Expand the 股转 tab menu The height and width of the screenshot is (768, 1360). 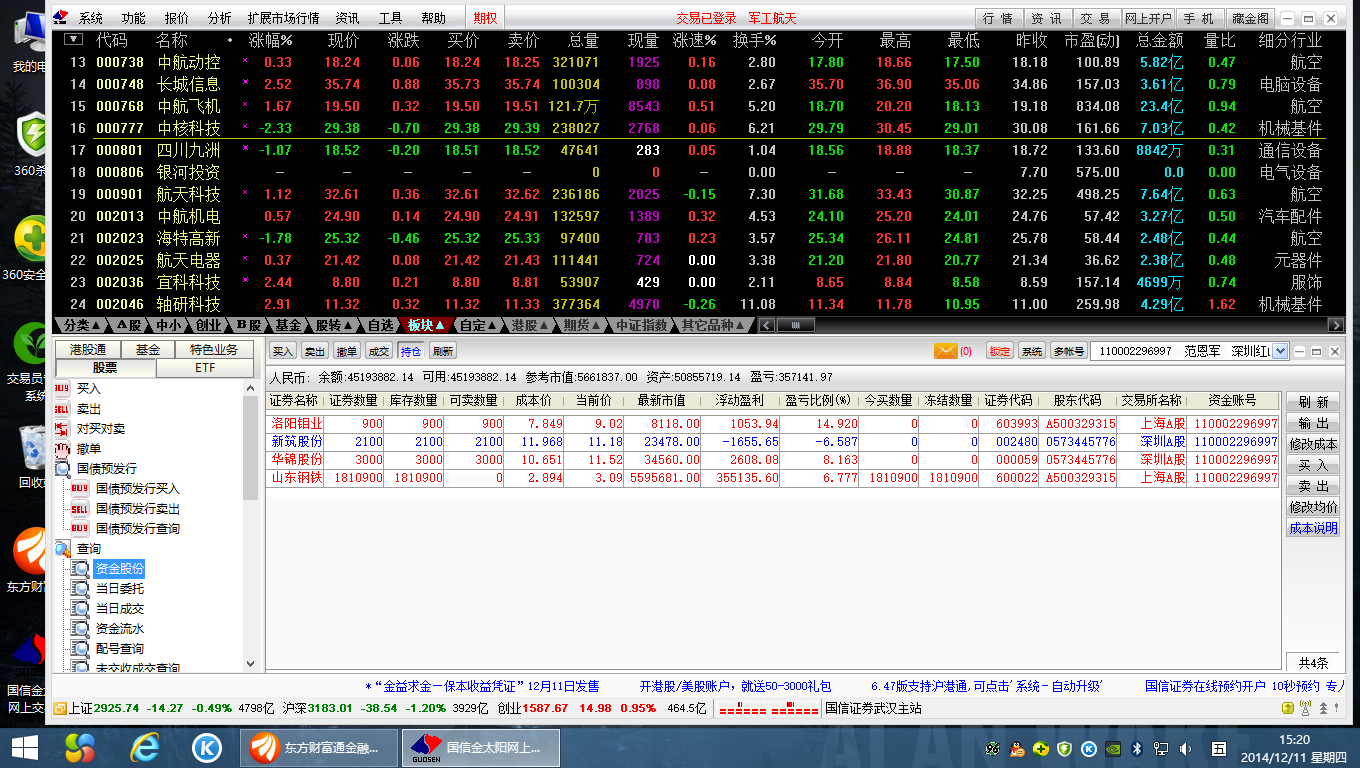pyautogui.click(x=335, y=325)
